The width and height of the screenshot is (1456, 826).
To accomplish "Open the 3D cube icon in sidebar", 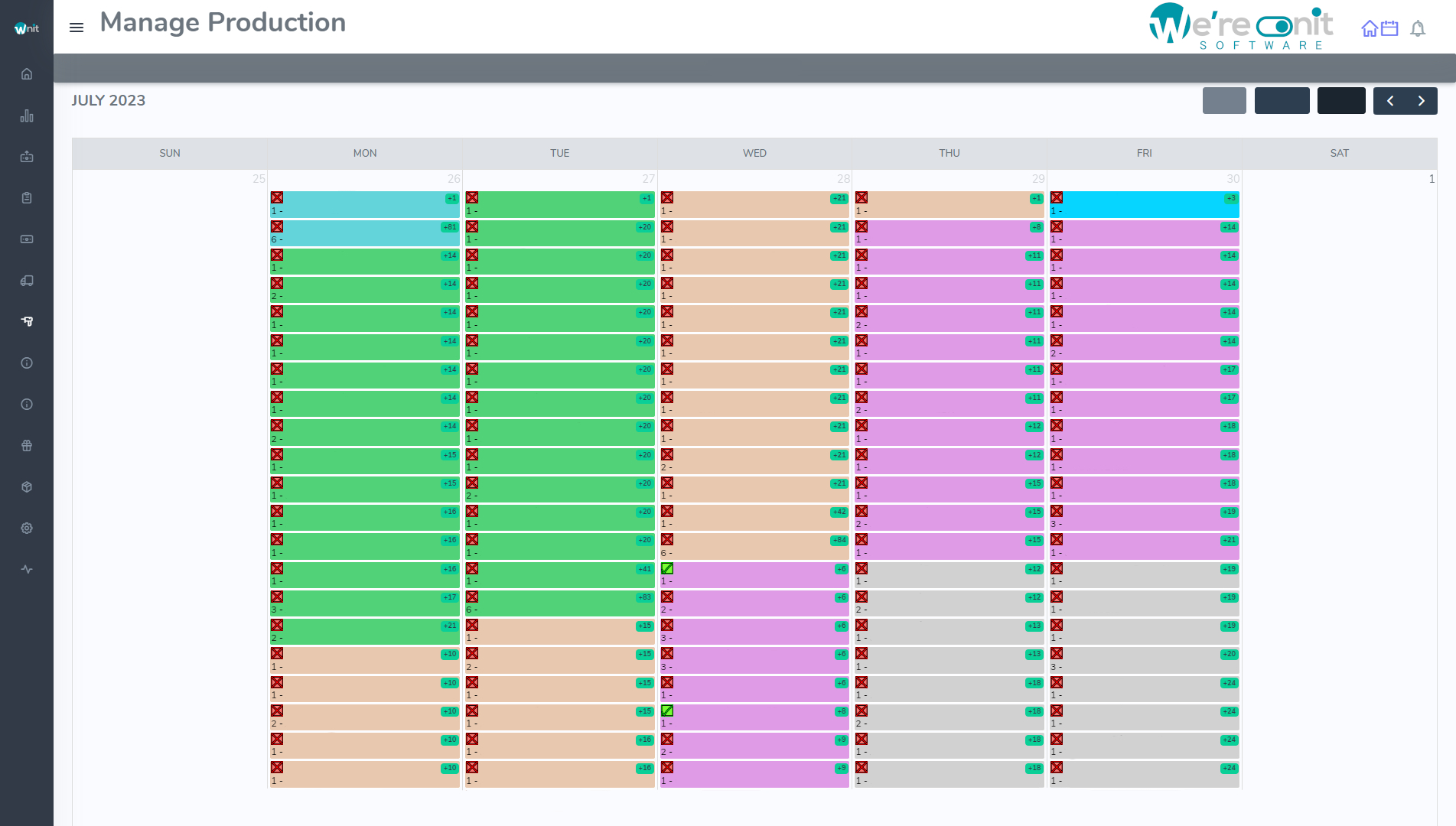I will click(x=27, y=487).
